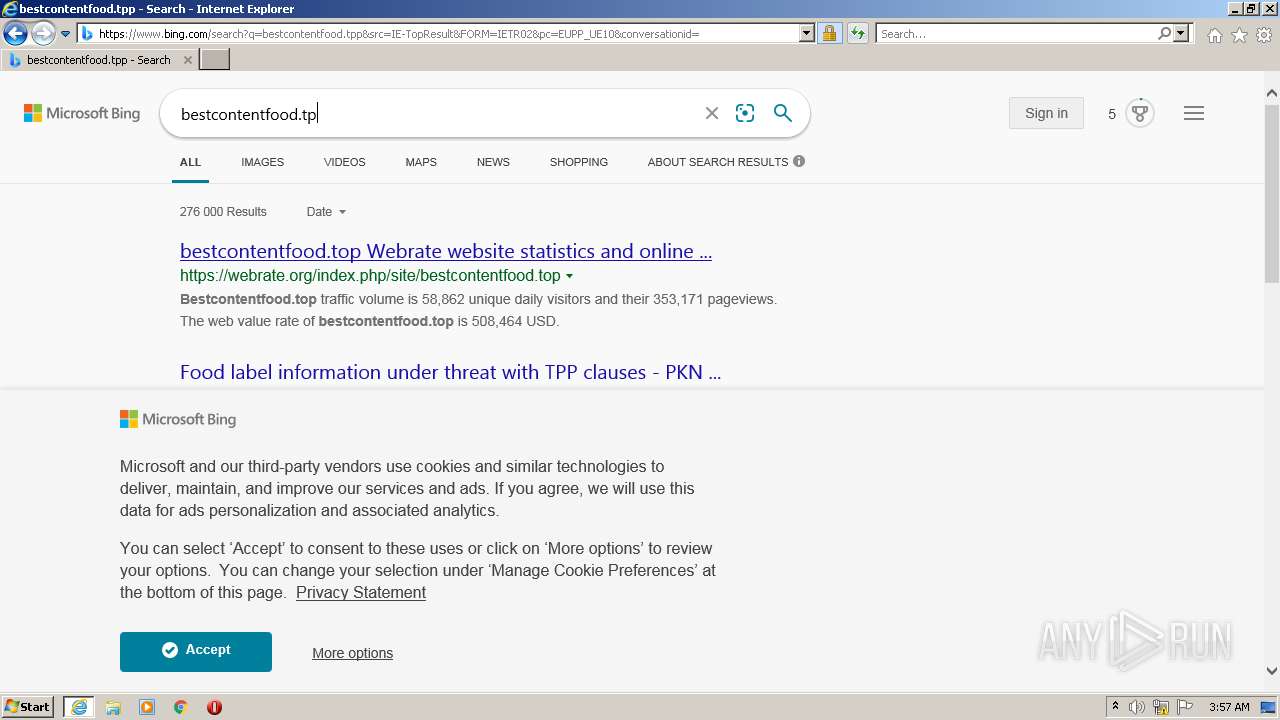1280x720 pixels.
Task: Click the IE home icon
Action: (x=1214, y=35)
